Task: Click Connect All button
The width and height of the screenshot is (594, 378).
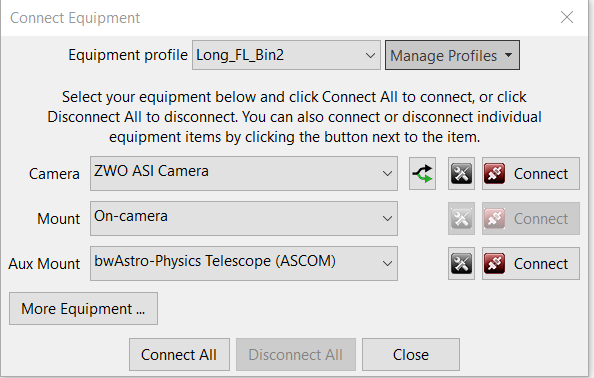Action: tap(179, 355)
